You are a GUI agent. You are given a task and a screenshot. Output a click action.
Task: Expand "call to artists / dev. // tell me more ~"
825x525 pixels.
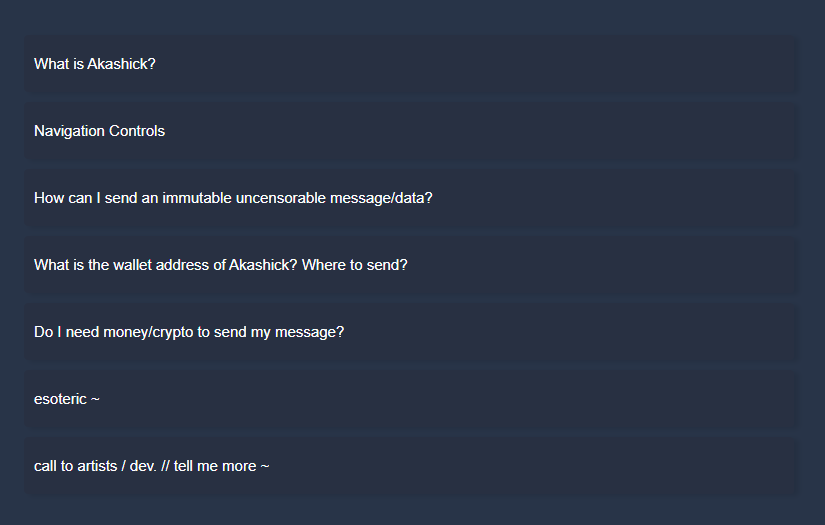click(410, 466)
